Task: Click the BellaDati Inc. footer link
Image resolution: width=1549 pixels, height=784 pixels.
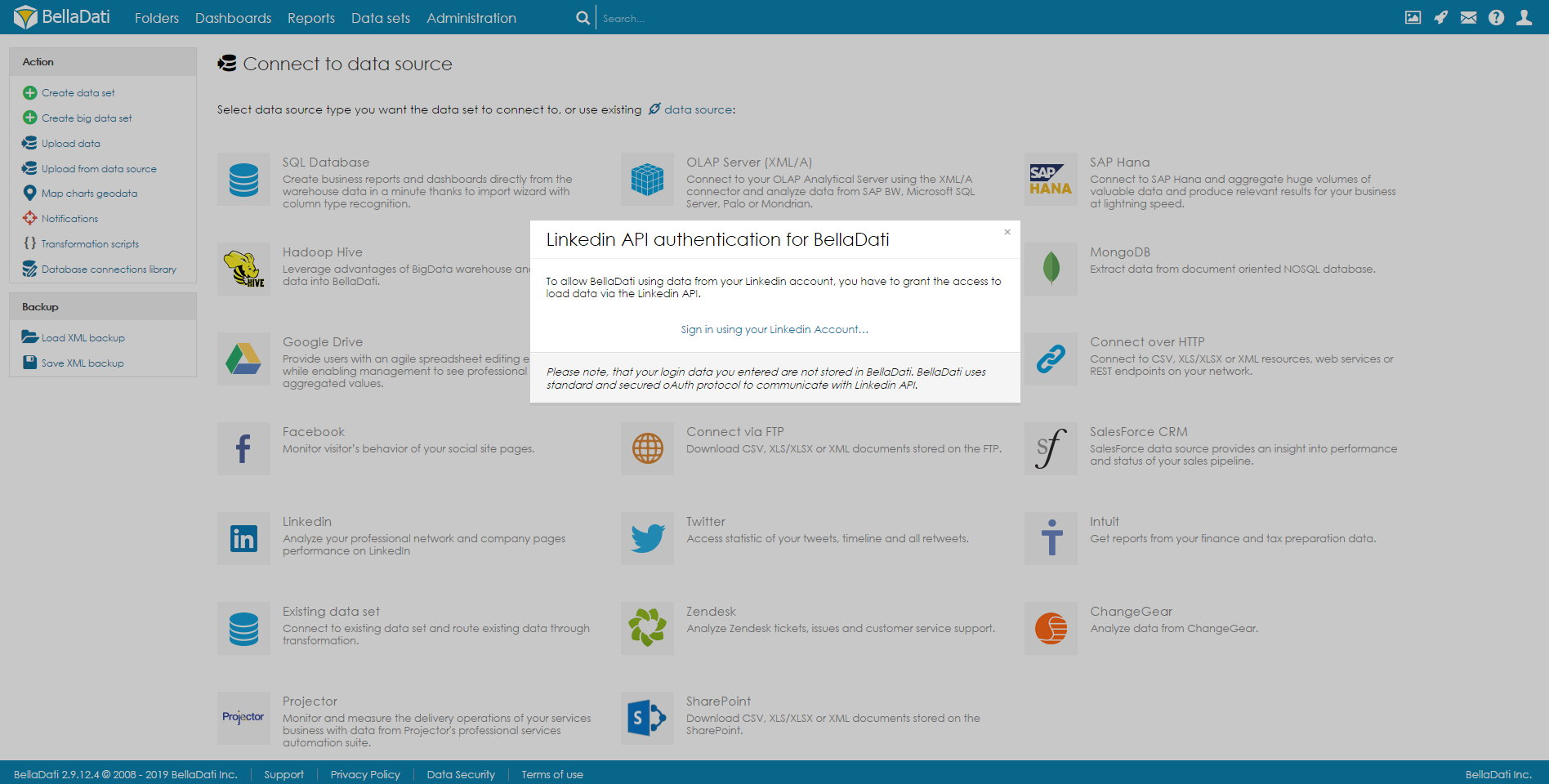Action: pyautogui.click(x=1498, y=774)
